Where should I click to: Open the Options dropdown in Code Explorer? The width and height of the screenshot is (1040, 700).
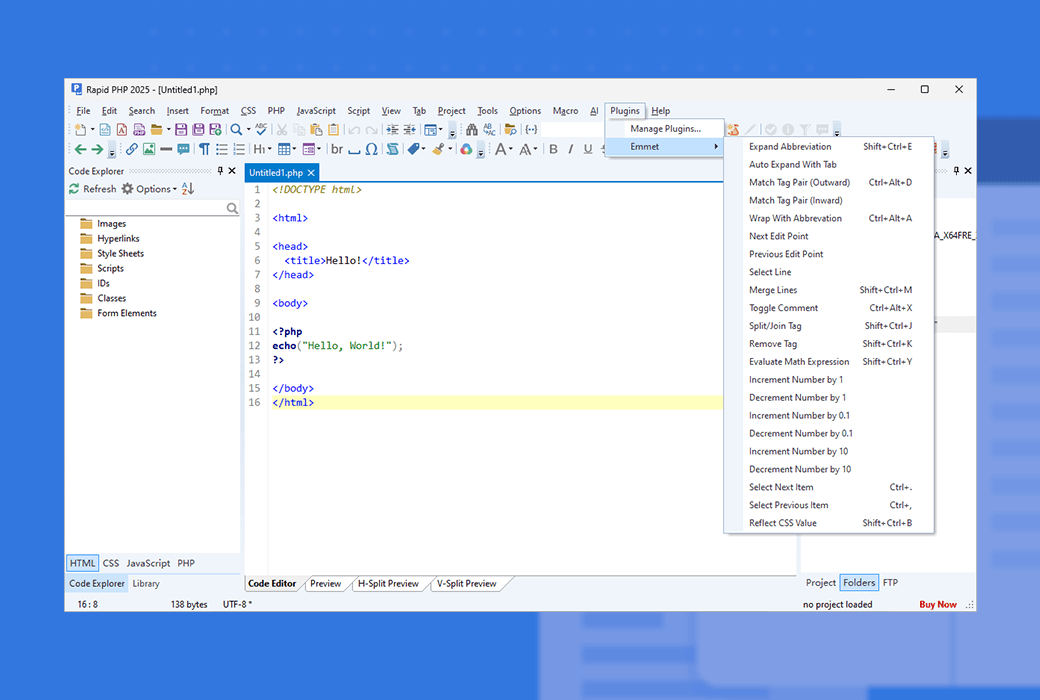(x=149, y=189)
